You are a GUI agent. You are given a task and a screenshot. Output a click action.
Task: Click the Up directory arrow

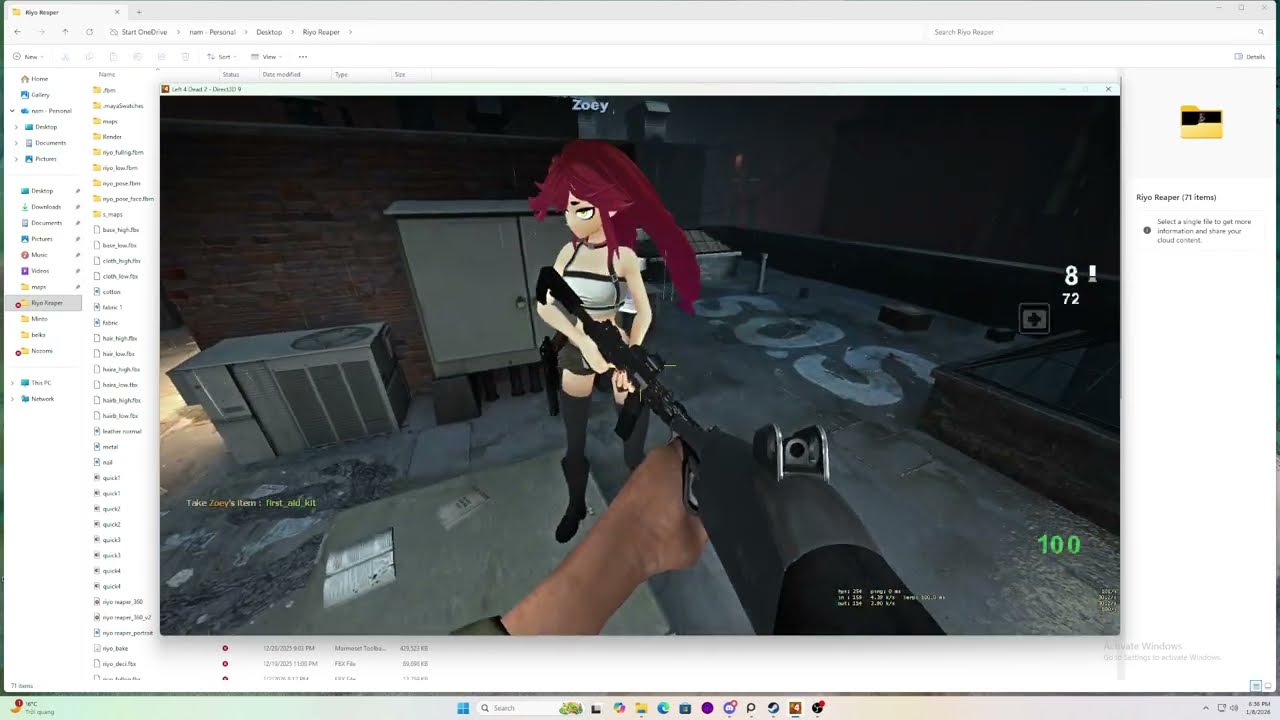point(65,32)
